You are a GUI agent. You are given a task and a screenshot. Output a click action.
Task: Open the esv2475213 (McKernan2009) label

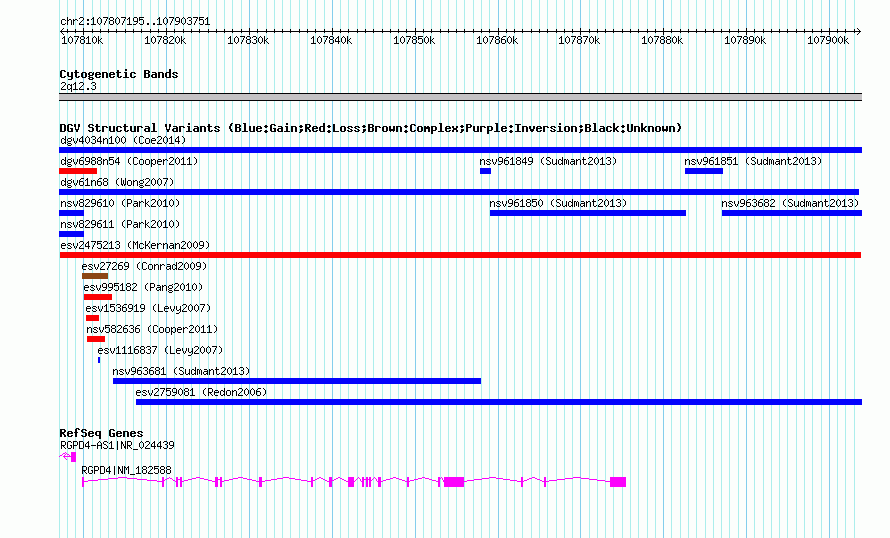(135, 245)
